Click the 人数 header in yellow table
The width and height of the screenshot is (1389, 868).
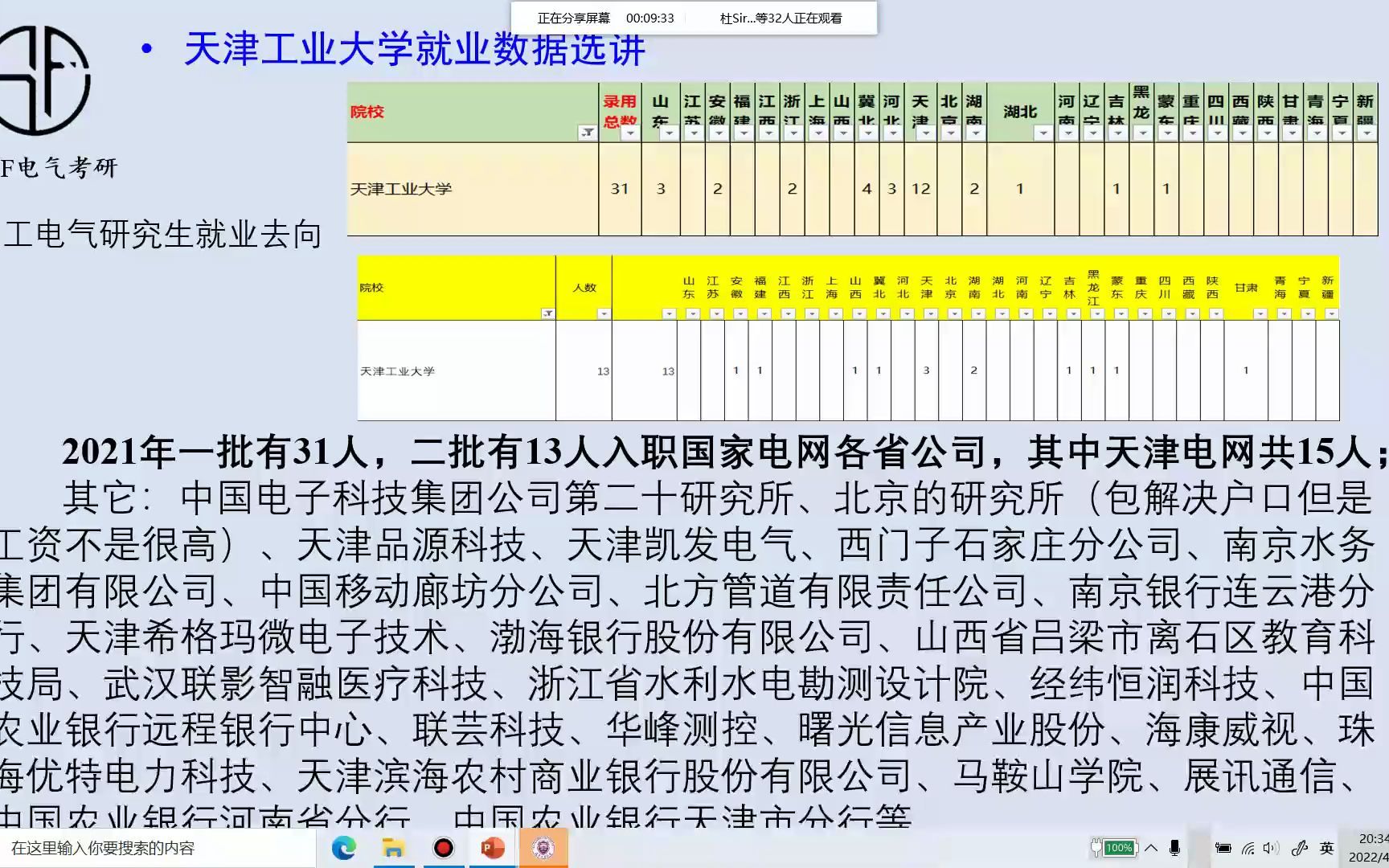584,288
